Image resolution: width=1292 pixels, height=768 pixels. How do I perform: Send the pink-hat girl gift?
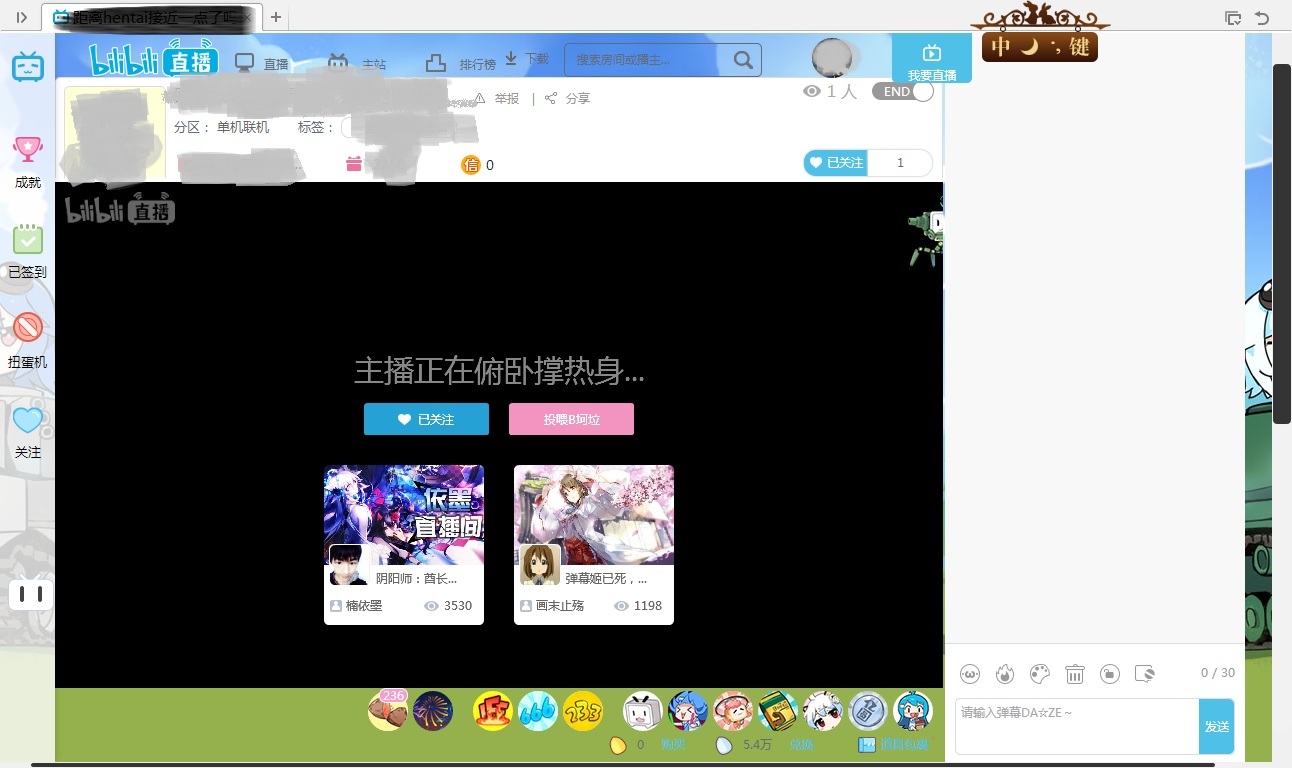(733, 711)
